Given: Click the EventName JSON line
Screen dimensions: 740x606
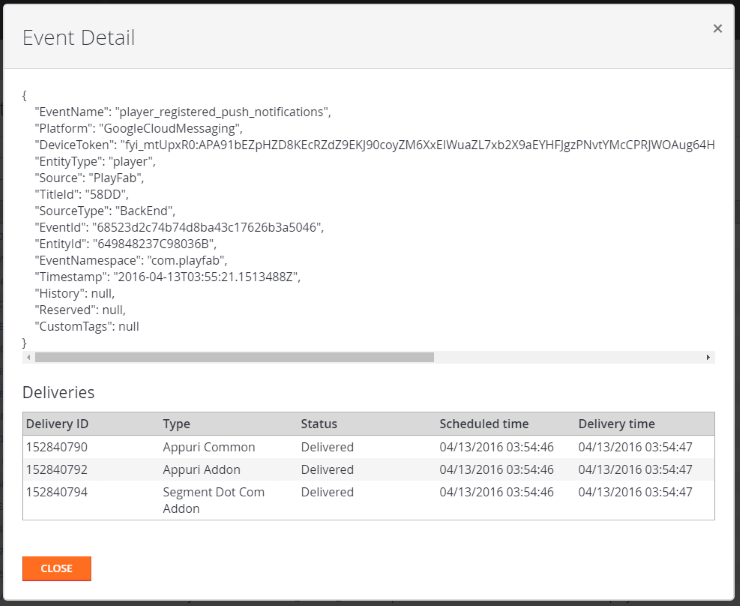Looking at the screenshot, I should click(183, 112).
